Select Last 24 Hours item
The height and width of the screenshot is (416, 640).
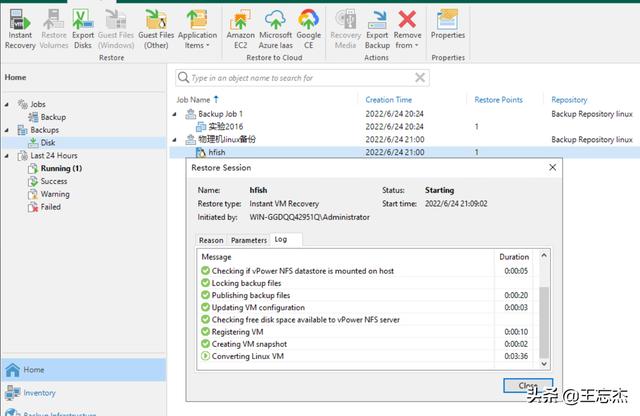[x=47, y=156]
